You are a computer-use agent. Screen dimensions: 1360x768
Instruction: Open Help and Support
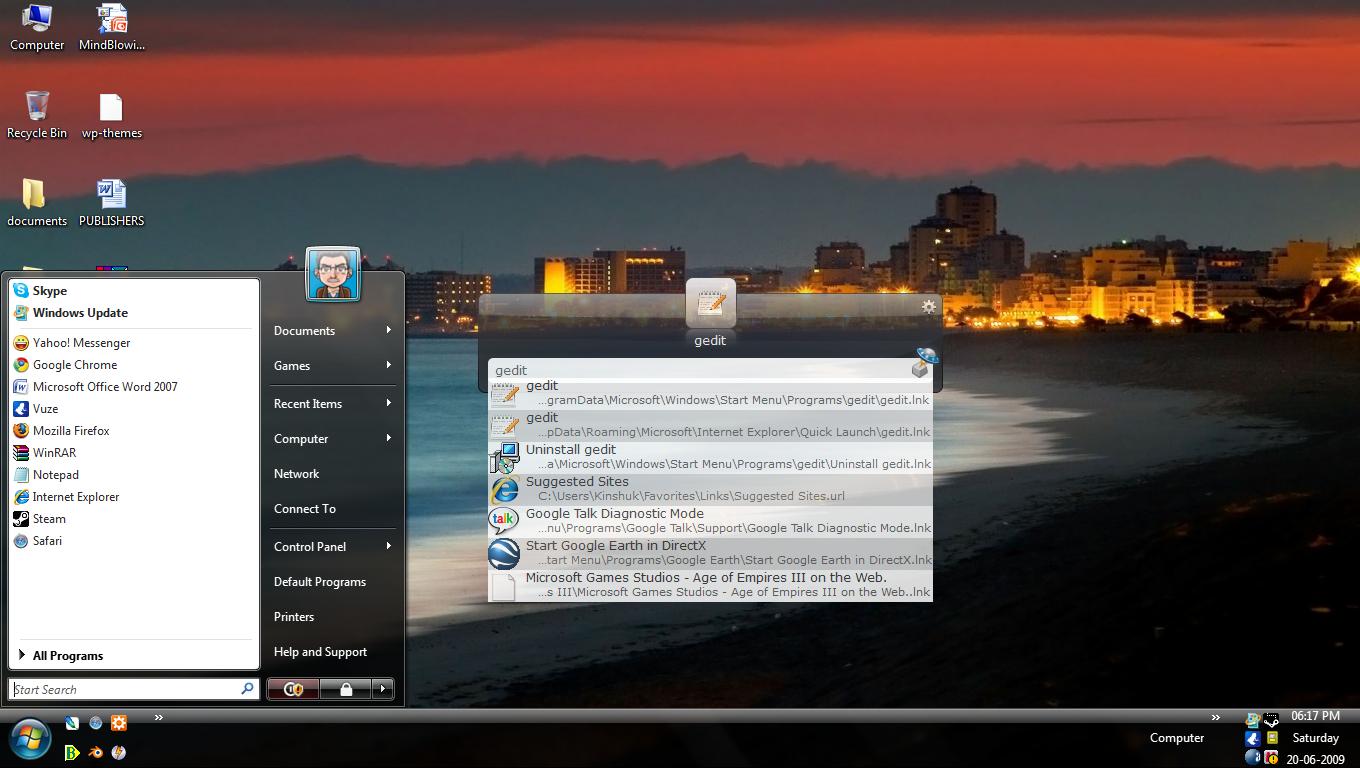coord(320,651)
